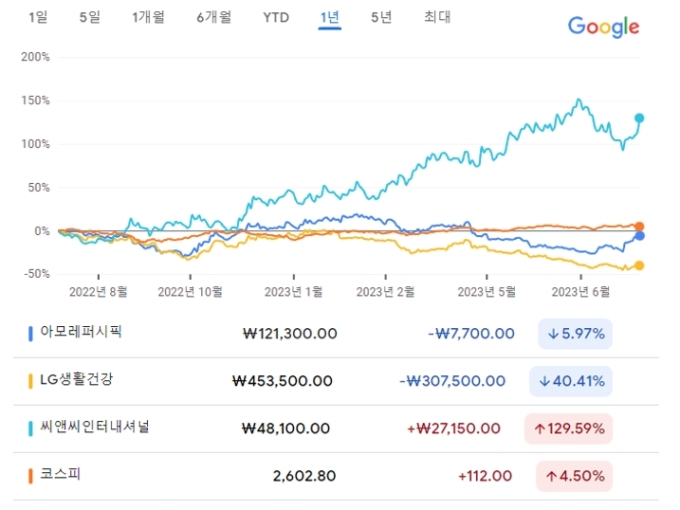
Task: Click the teal endpoint dot on chart
Action: tap(639, 118)
